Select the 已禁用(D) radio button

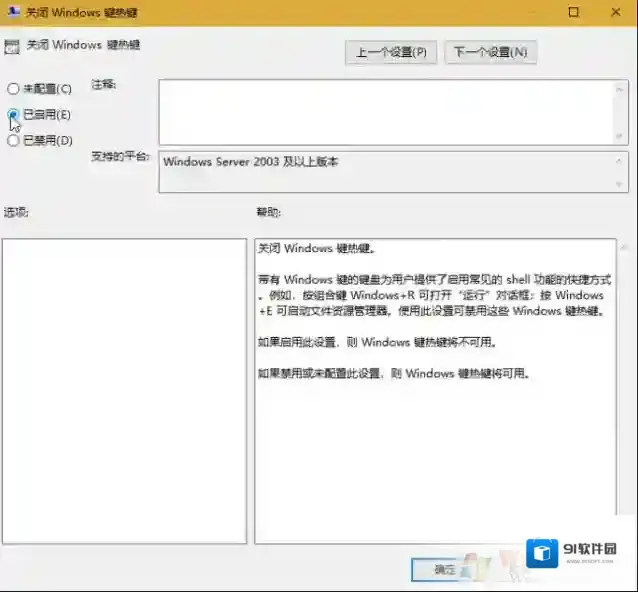coord(13,141)
